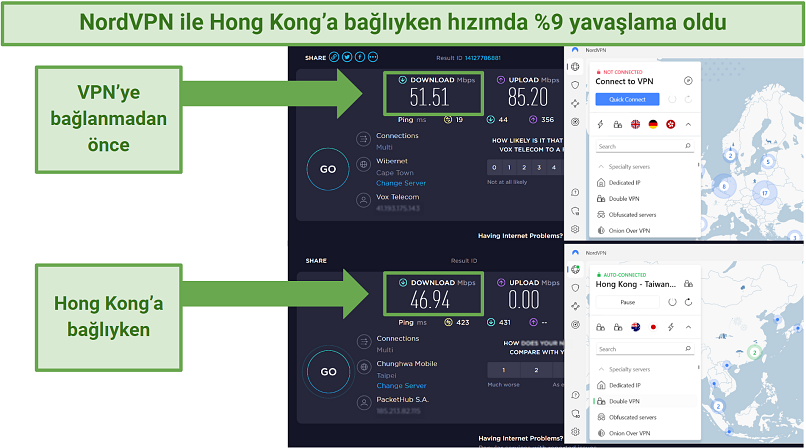Rate 3 in the Vox Telecom survey

coord(539,167)
